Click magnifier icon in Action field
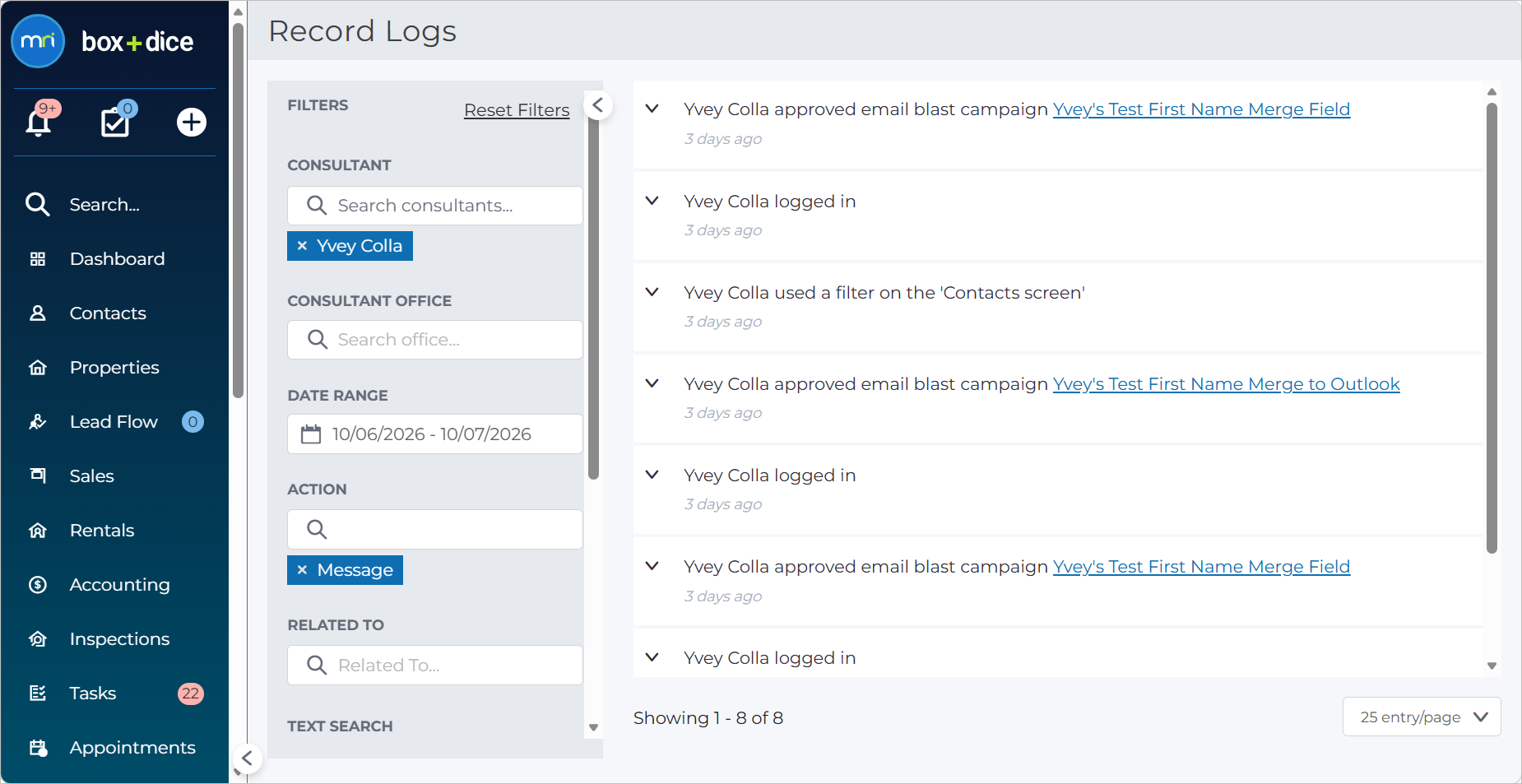 (317, 530)
